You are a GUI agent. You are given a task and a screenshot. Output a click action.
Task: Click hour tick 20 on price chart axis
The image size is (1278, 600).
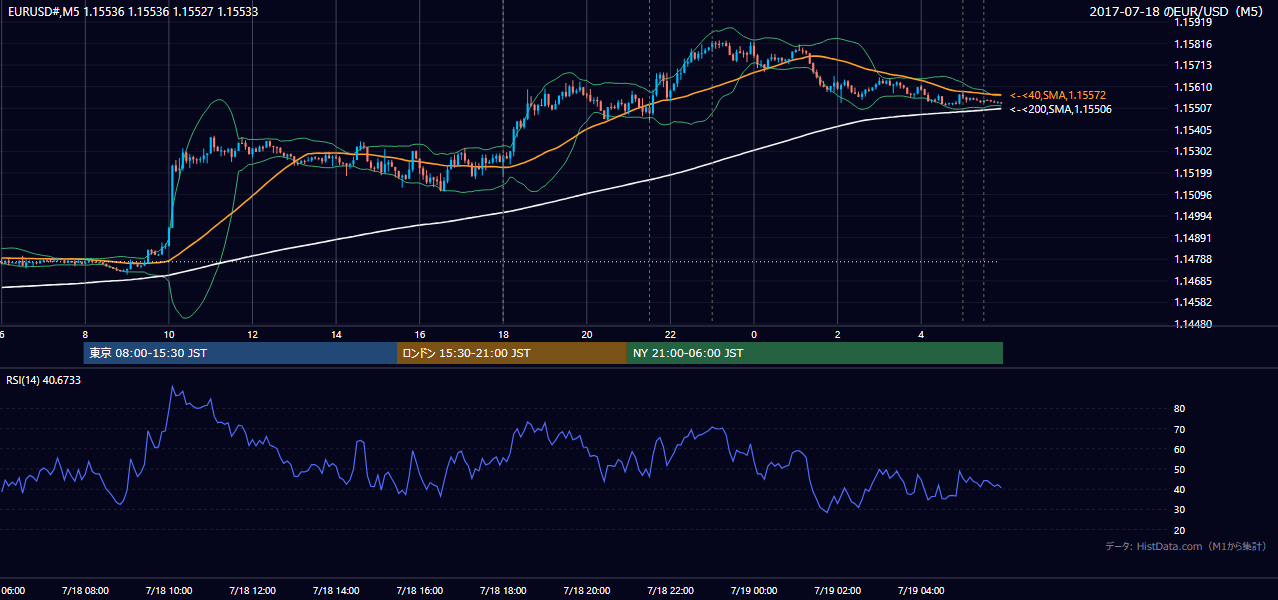tap(587, 335)
